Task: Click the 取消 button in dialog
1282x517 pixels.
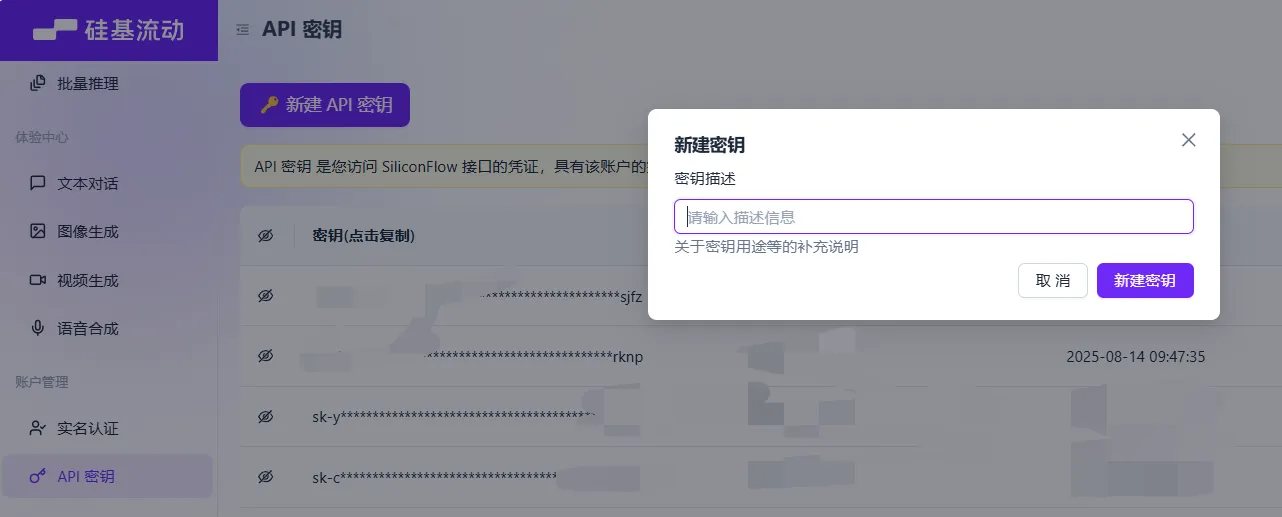Action: [1052, 281]
